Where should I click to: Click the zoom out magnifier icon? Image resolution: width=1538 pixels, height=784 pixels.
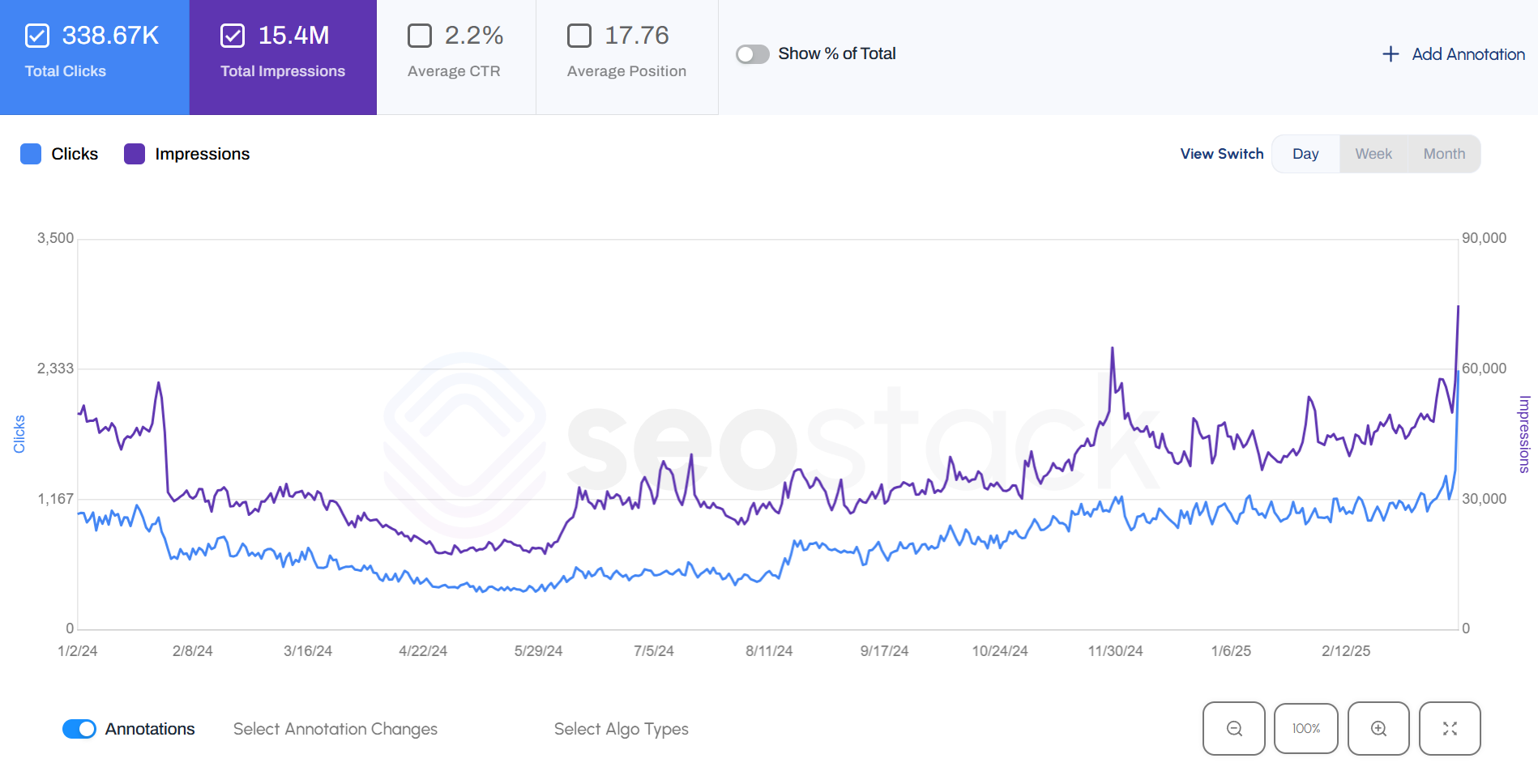tap(1233, 729)
